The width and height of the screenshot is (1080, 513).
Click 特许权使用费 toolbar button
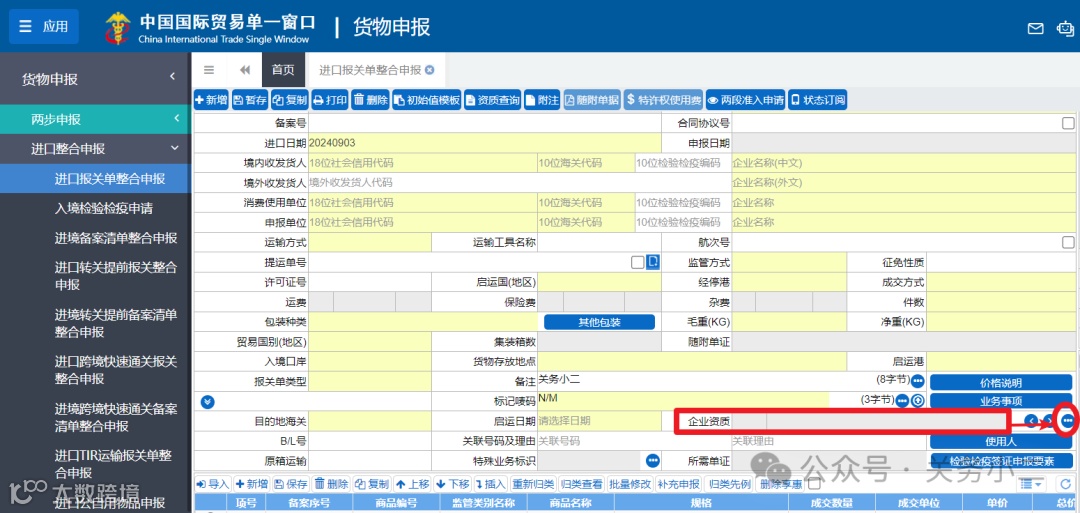[x=663, y=100]
